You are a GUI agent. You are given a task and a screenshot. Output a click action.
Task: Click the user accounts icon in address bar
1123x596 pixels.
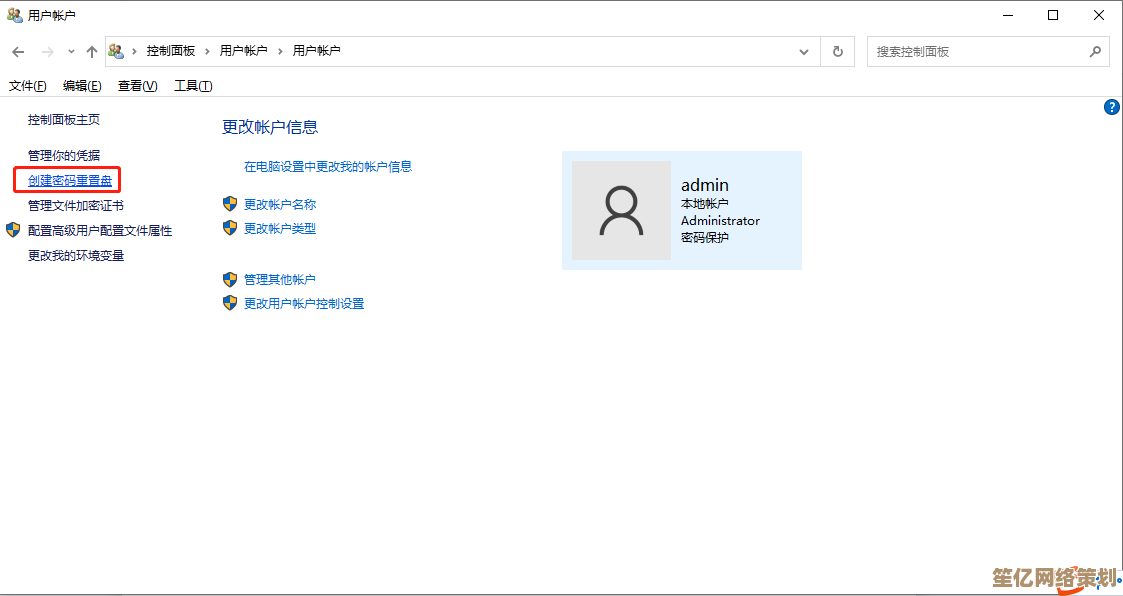pyautogui.click(x=117, y=51)
